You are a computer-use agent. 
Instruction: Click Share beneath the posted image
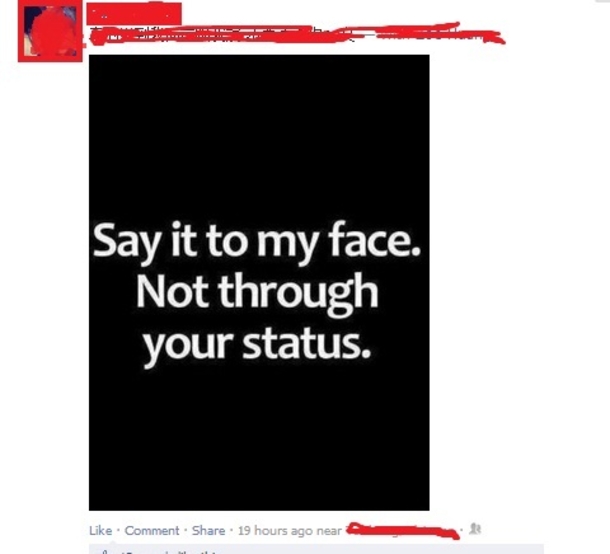[x=208, y=530]
